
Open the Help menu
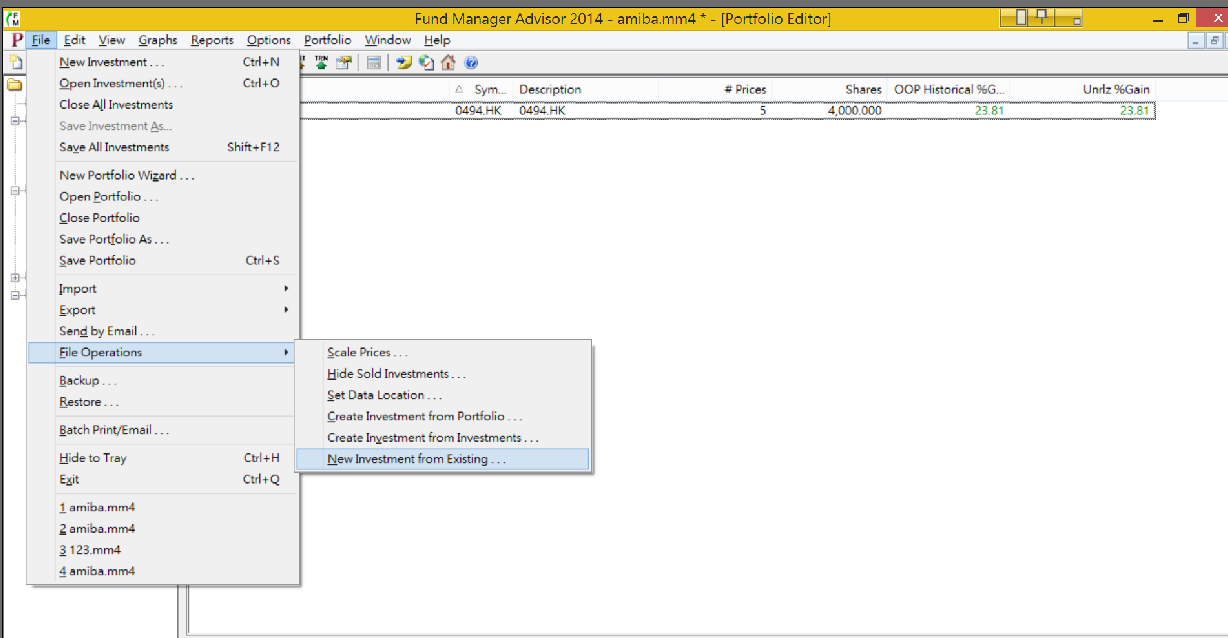pyautogui.click(x=437, y=40)
